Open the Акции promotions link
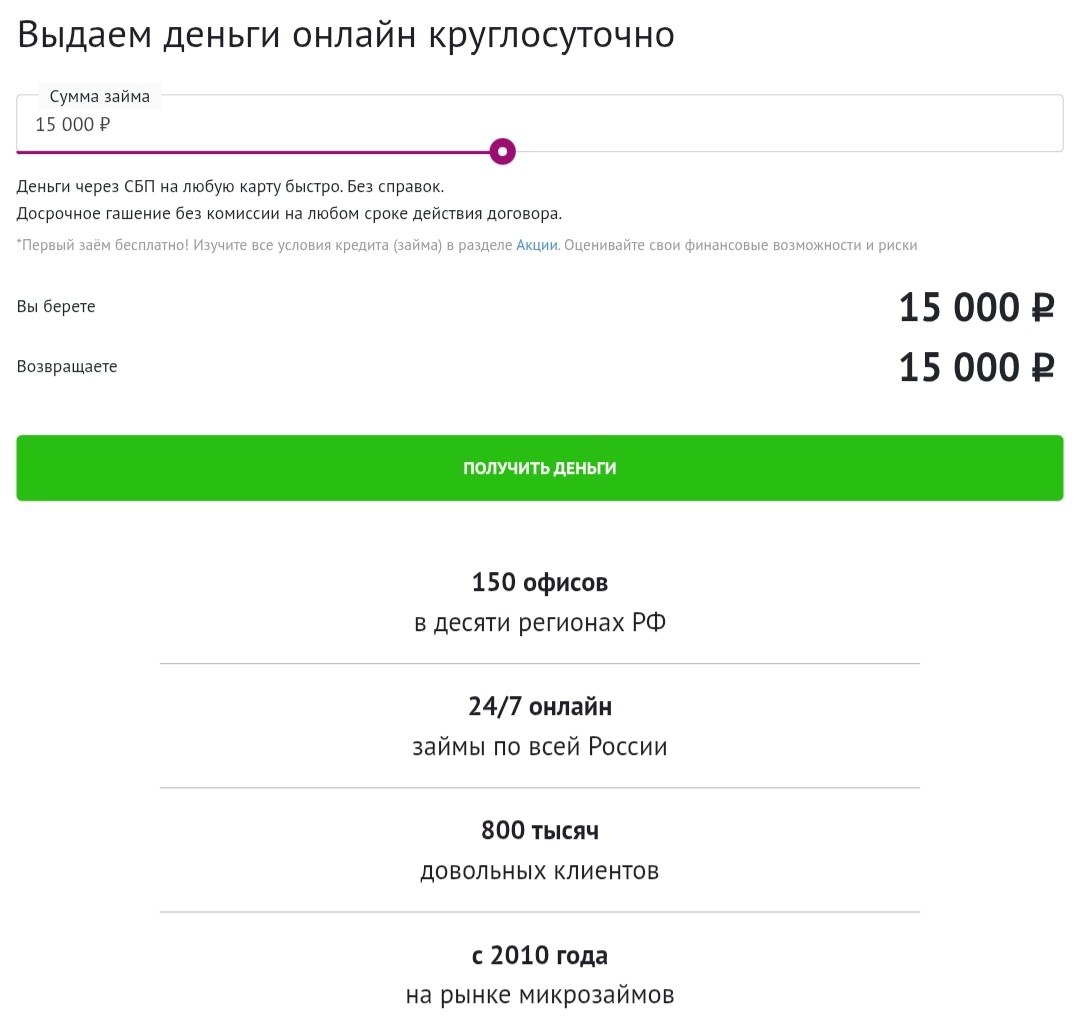 (x=534, y=244)
